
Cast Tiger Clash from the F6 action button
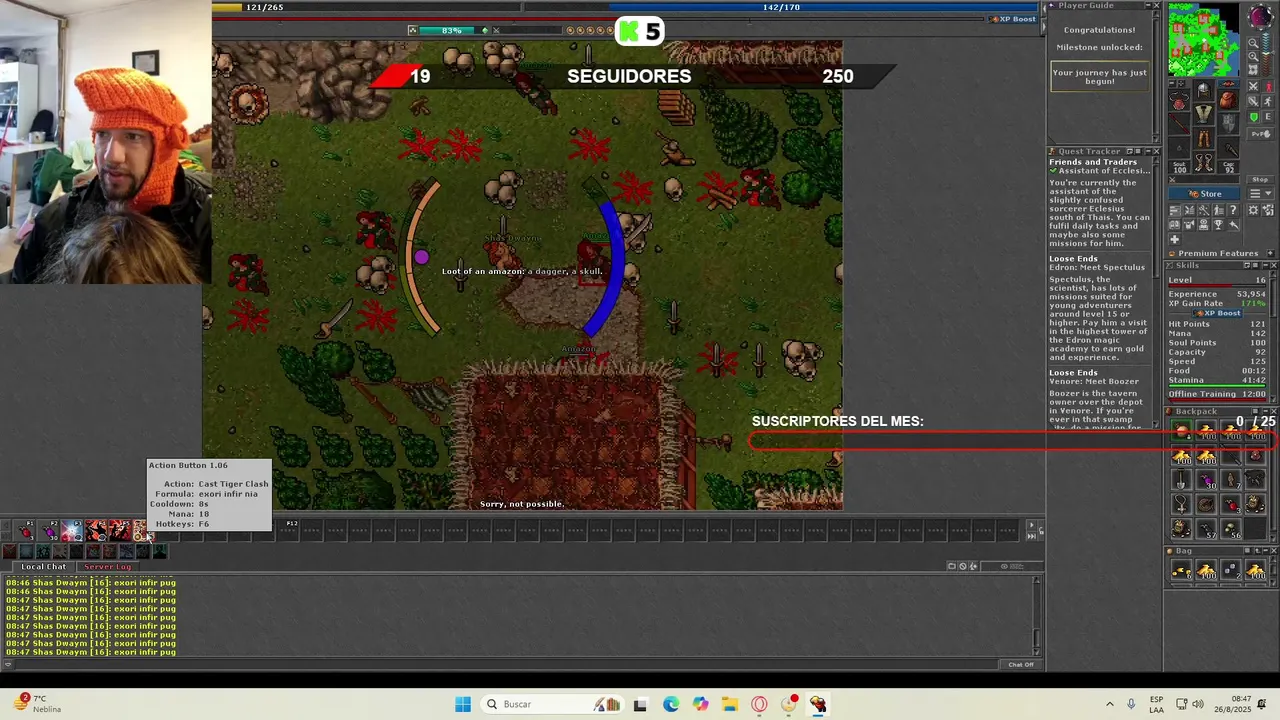[143, 531]
